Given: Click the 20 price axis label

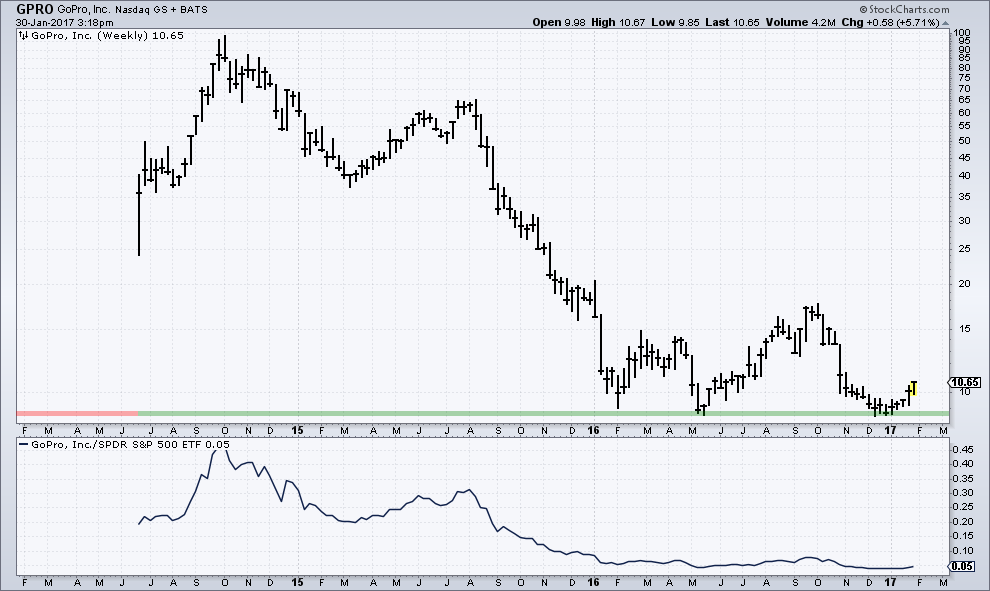Looking at the screenshot, I should (964, 284).
